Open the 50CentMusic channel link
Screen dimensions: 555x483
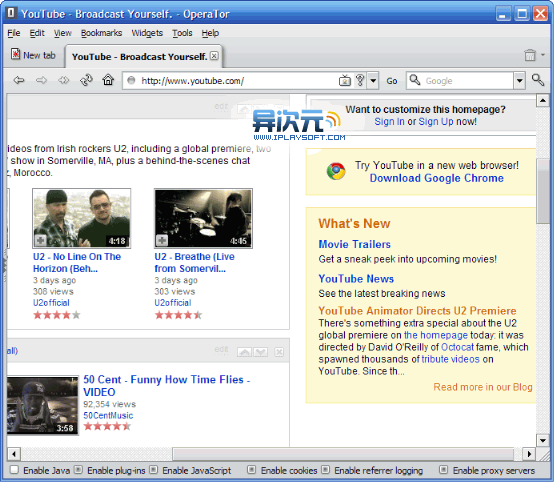pyautogui.click(x=108, y=415)
